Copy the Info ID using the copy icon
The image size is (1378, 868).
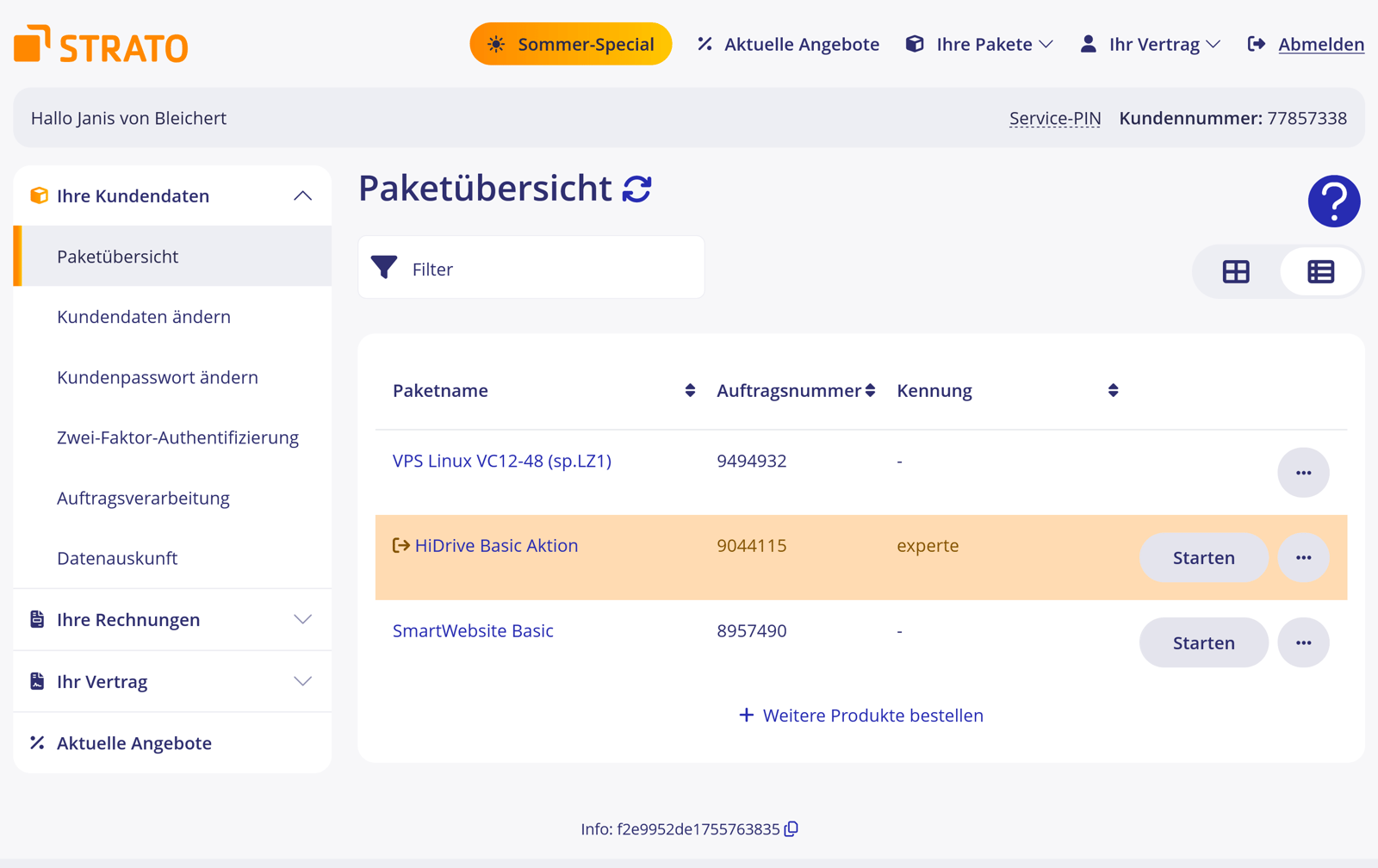tap(791, 829)
